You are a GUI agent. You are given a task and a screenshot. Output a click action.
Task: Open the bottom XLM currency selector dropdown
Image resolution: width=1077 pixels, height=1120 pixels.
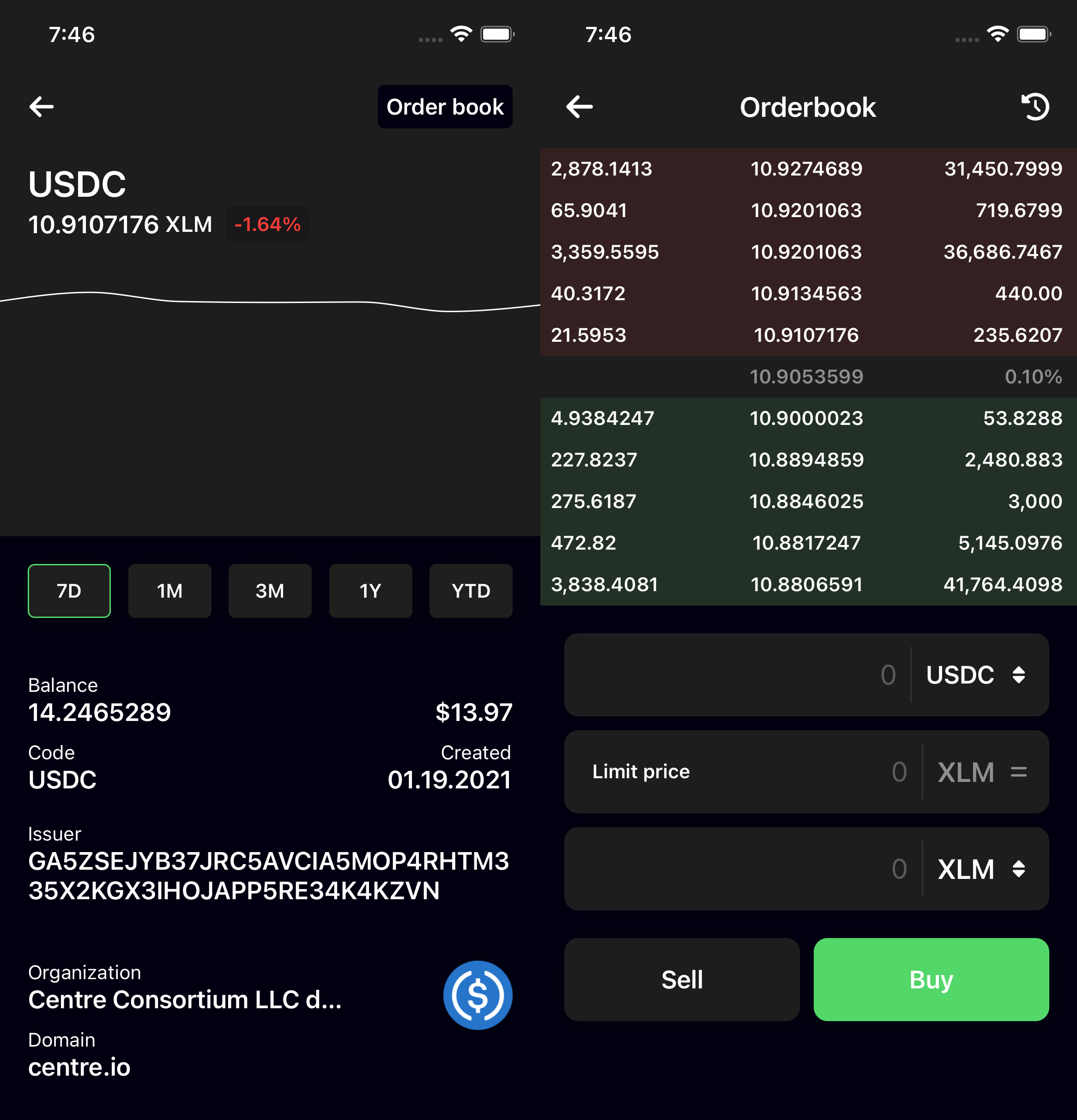point(981,869)
